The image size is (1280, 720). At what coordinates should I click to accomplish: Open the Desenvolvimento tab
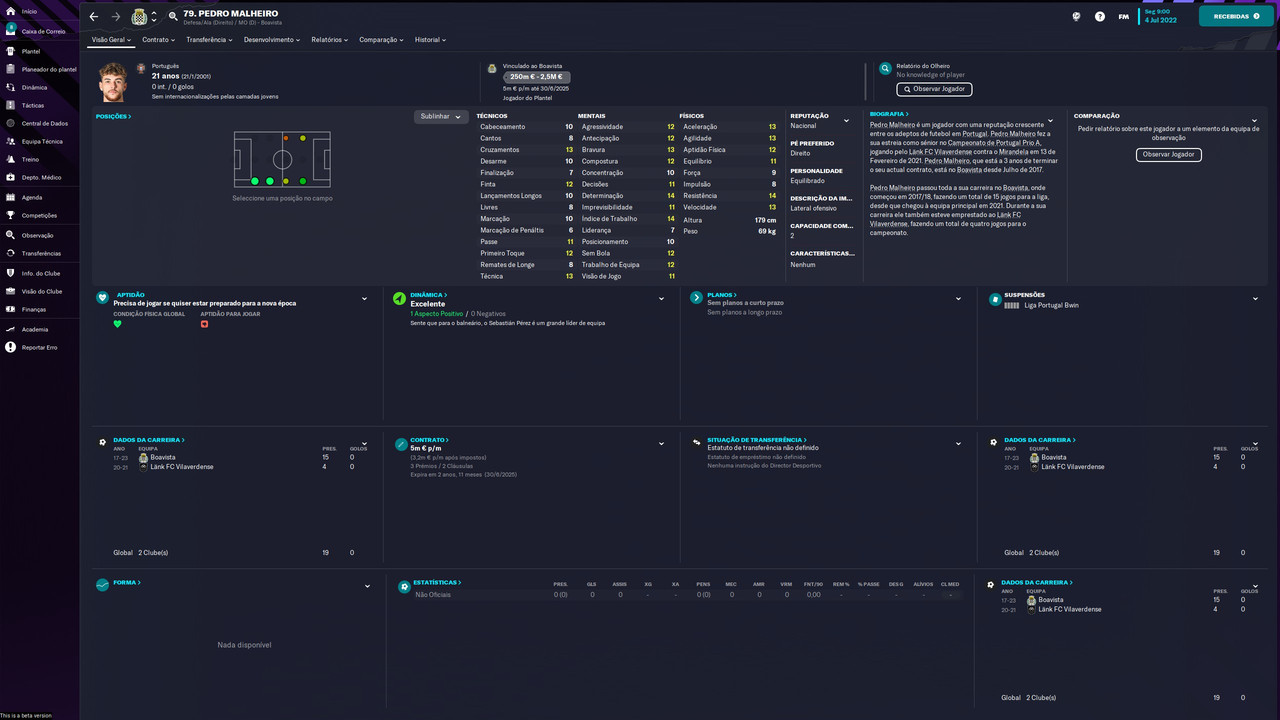272,40
